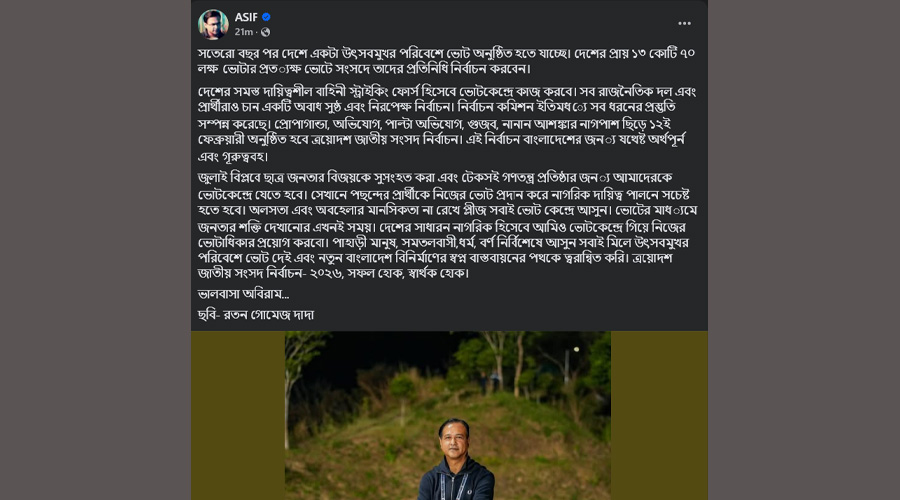Open the ASIF profile name link

coord(246,17)
